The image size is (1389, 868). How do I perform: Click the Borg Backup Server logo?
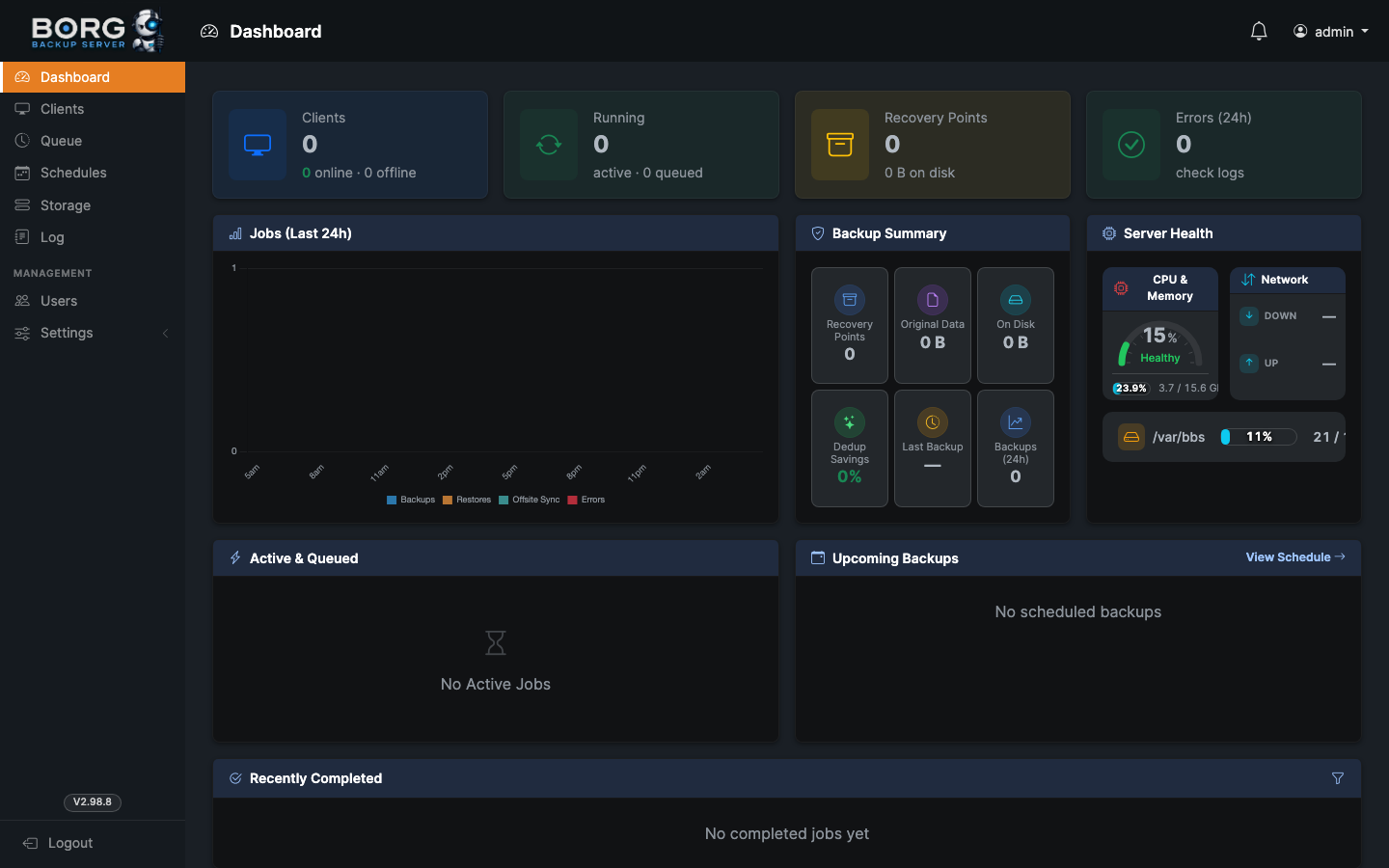coord(97,31)
